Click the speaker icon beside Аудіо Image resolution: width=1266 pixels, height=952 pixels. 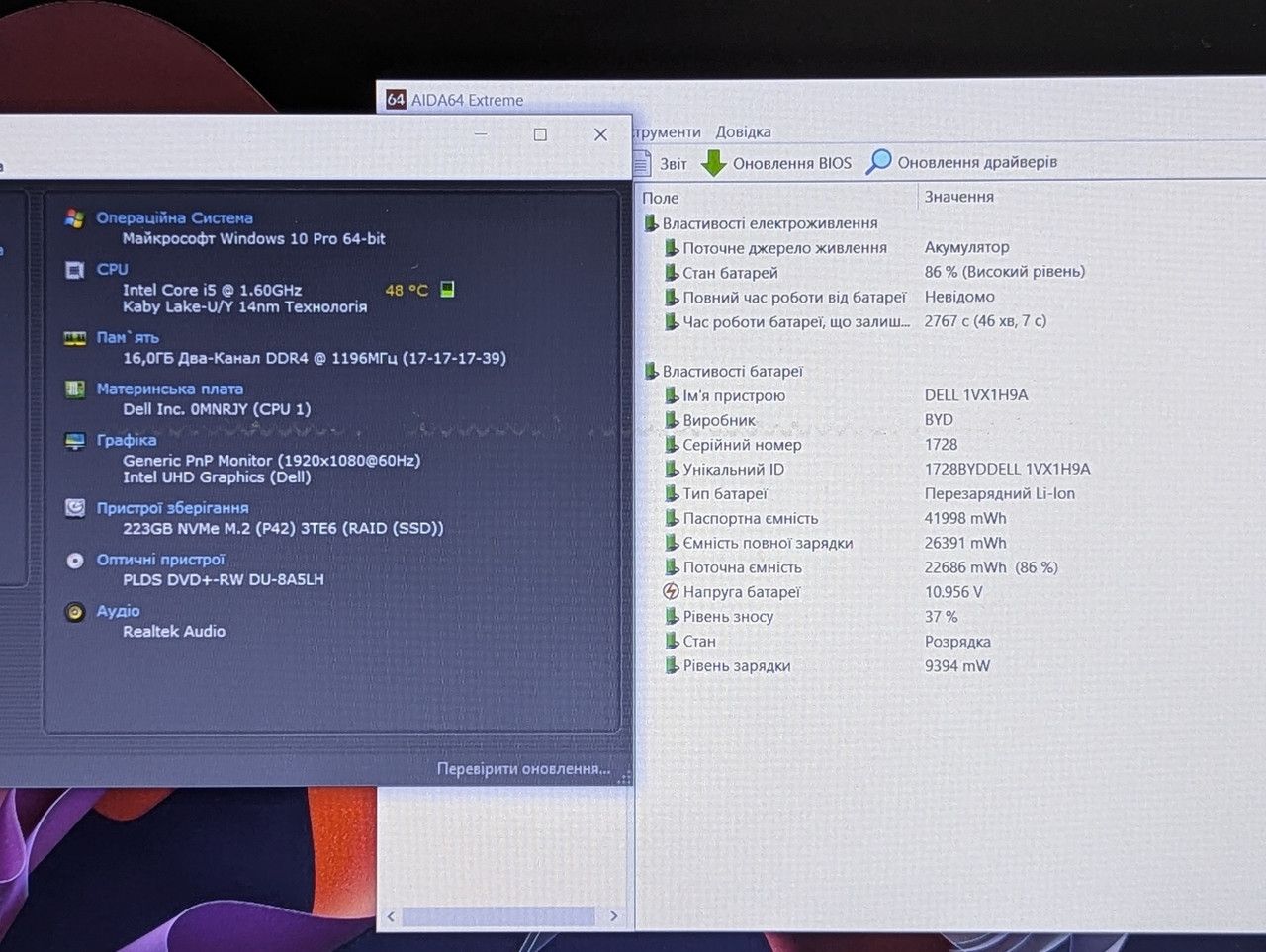[x=75, y=612]
